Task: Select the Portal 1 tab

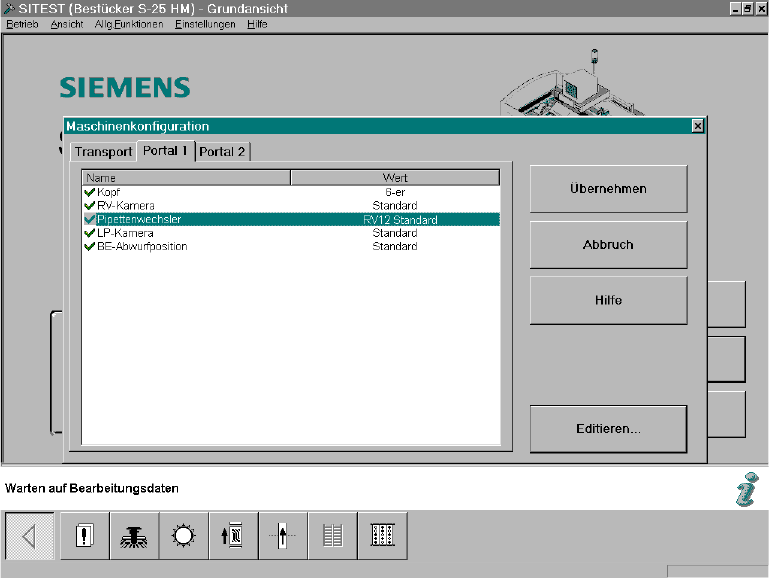Action: pyautogui.click(x=165, y=151)
